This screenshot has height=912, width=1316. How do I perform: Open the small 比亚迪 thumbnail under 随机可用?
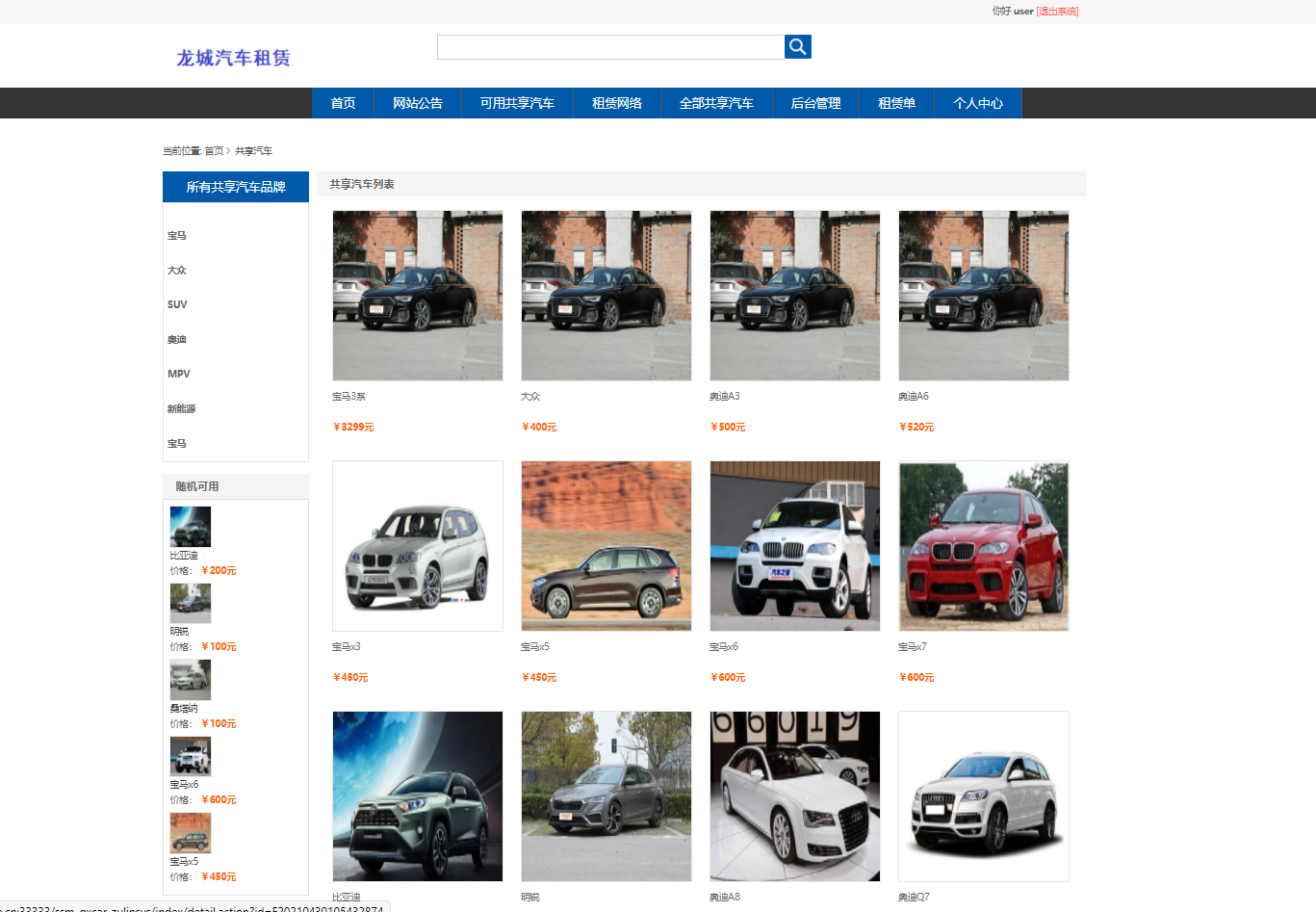point(191,527)
